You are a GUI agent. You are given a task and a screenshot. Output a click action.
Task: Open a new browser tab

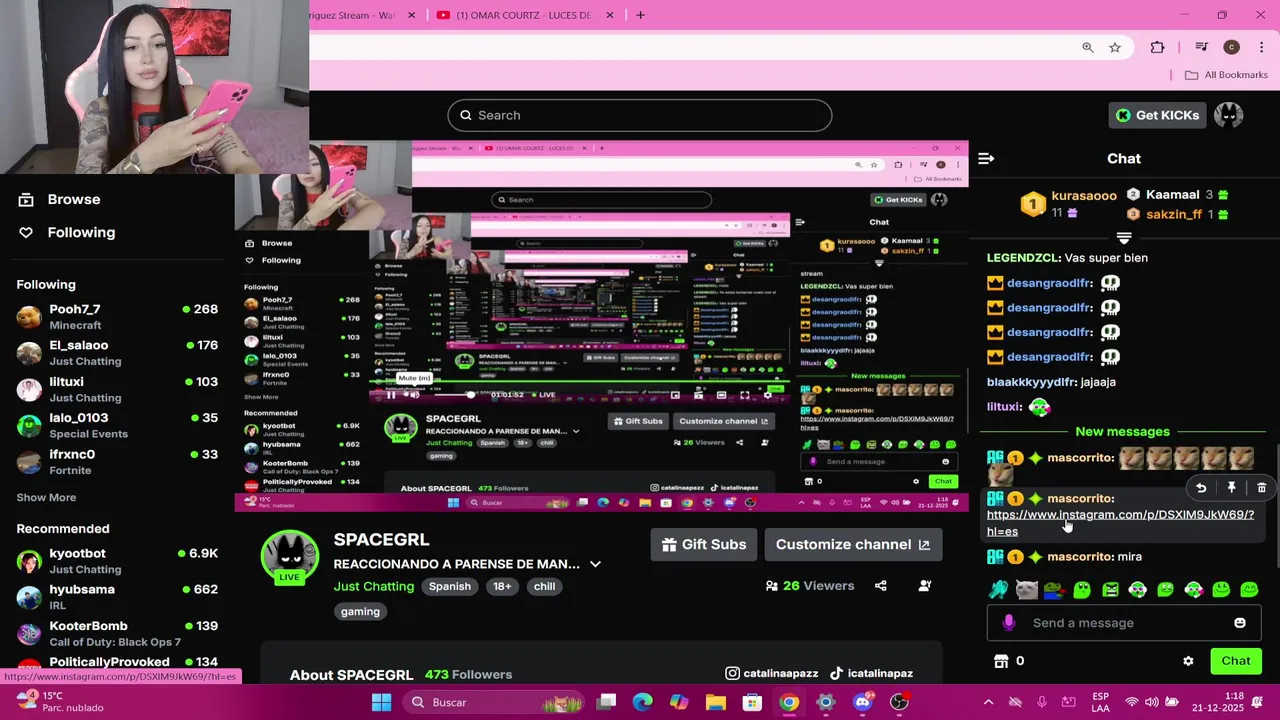(640, 15)
